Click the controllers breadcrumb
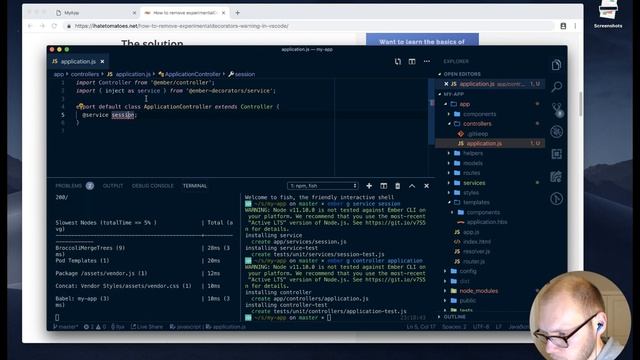This screenshot has width=640, height=360. 85,74
